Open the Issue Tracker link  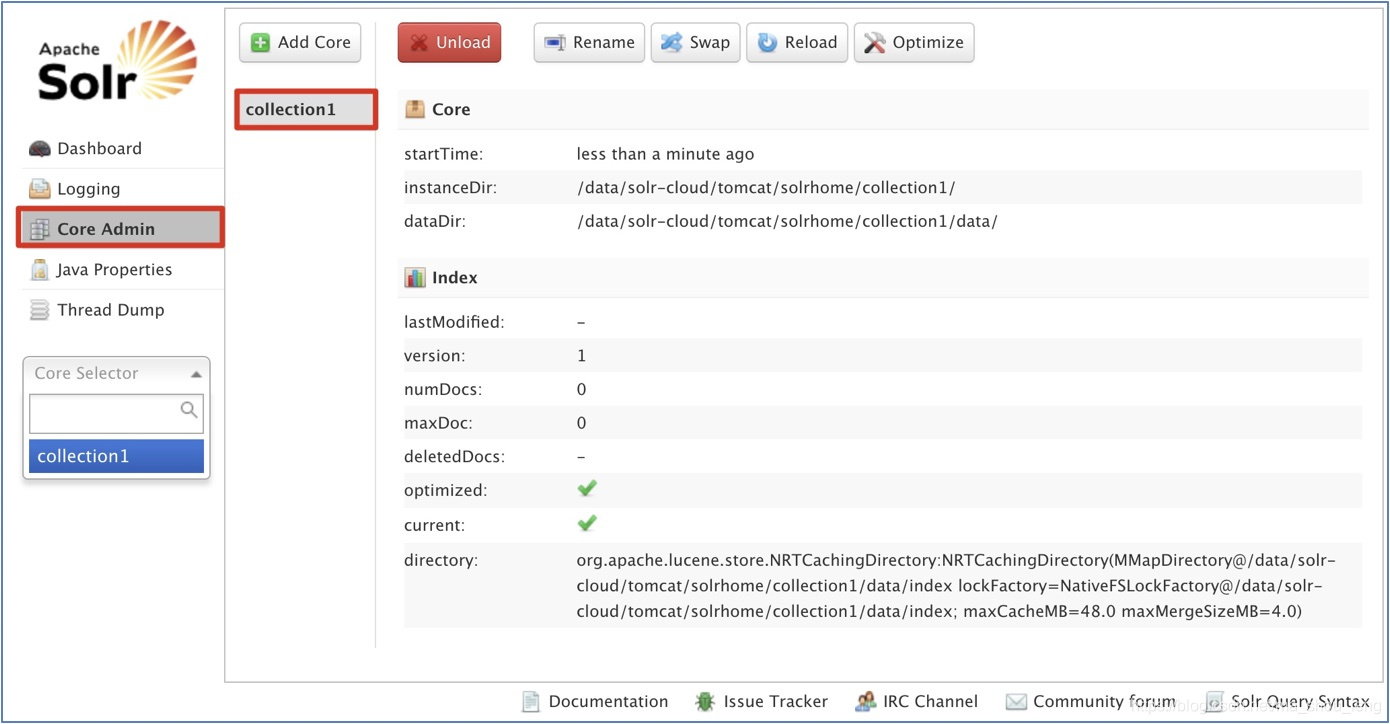(776, 702)
